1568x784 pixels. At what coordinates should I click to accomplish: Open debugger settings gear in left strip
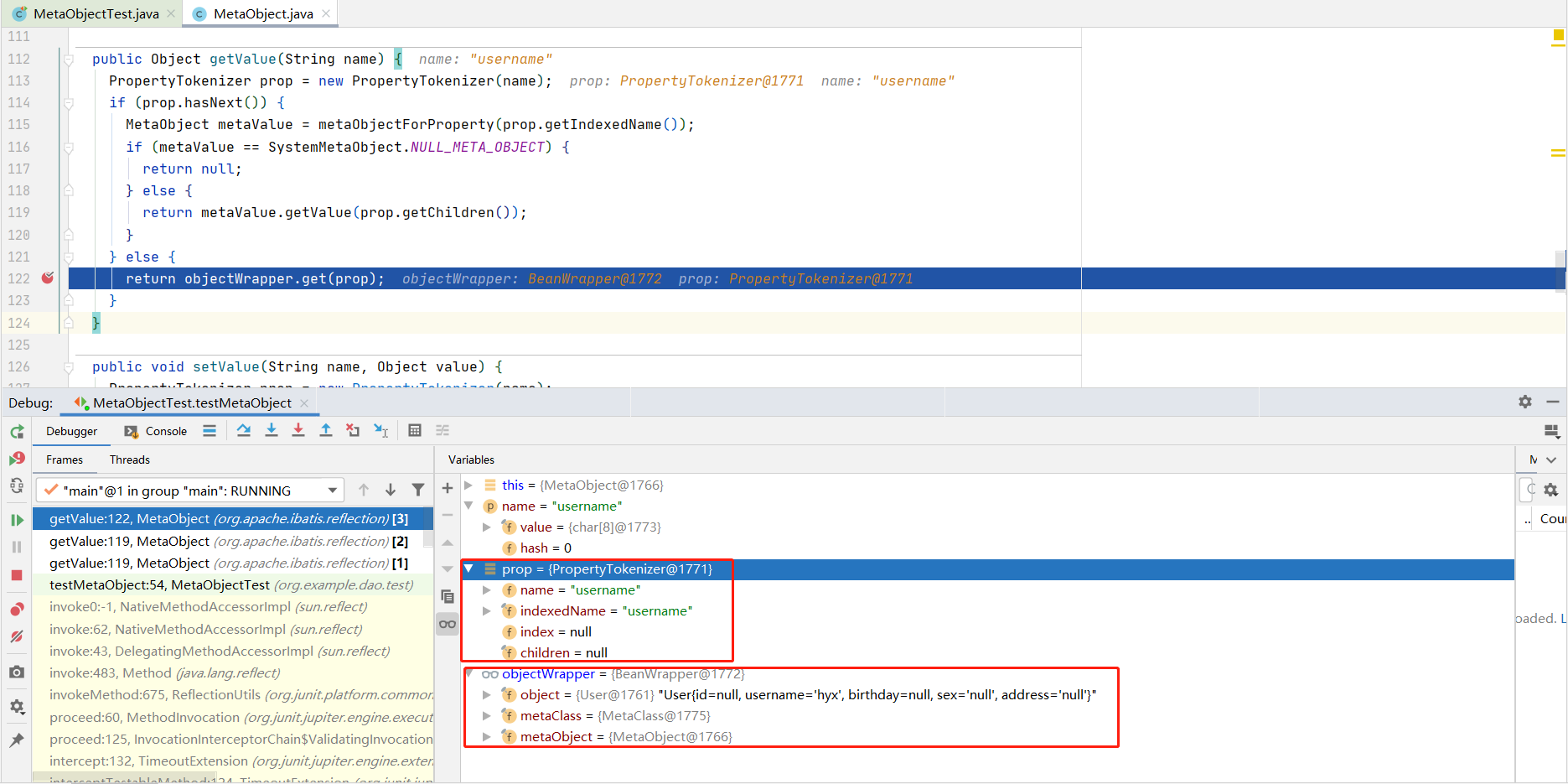[17, 707]
